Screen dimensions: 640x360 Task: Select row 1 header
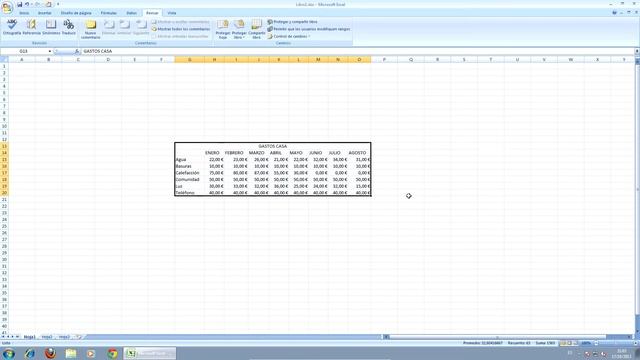4,66
